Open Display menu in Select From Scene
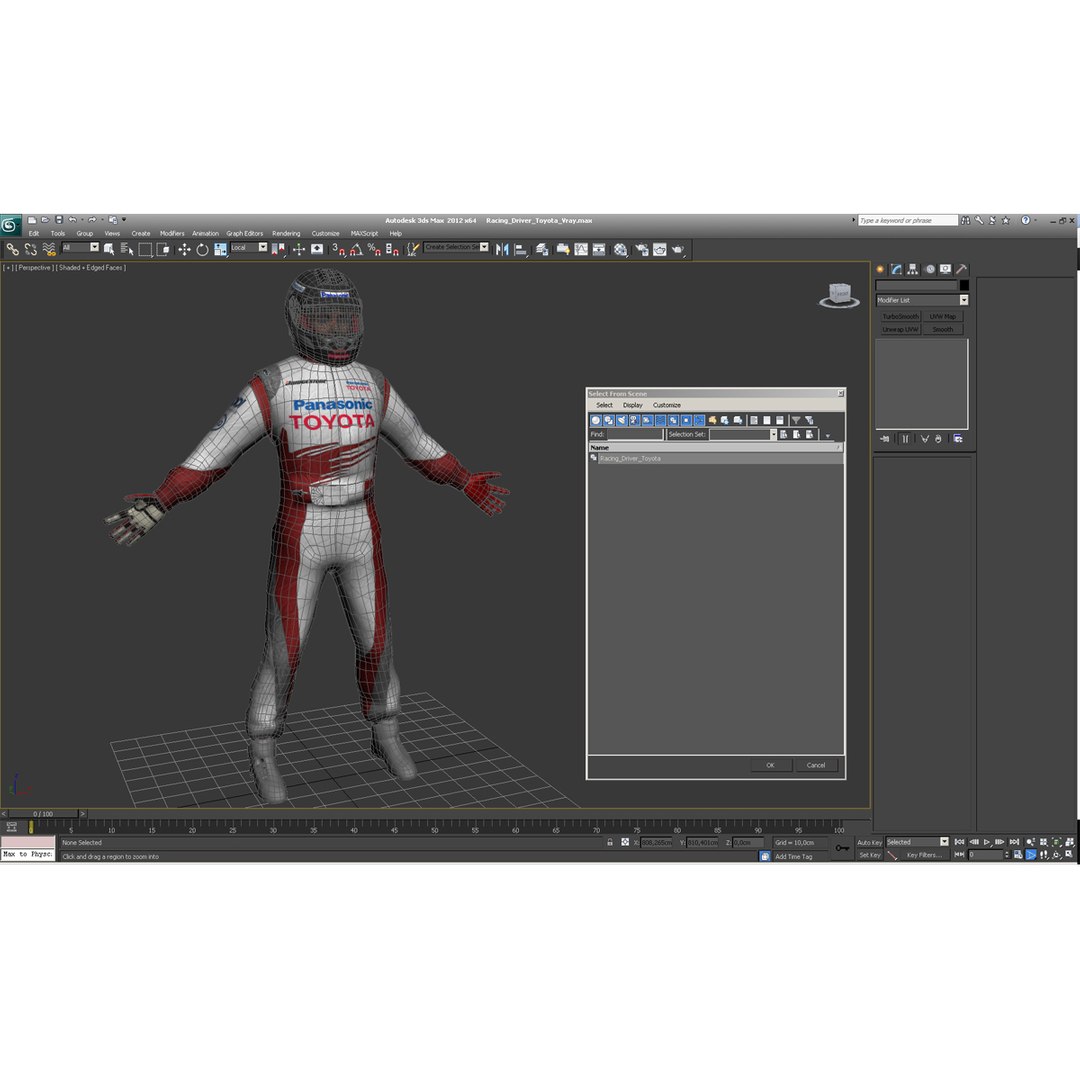1080x1080 pixels. click(x=632, y=405)
